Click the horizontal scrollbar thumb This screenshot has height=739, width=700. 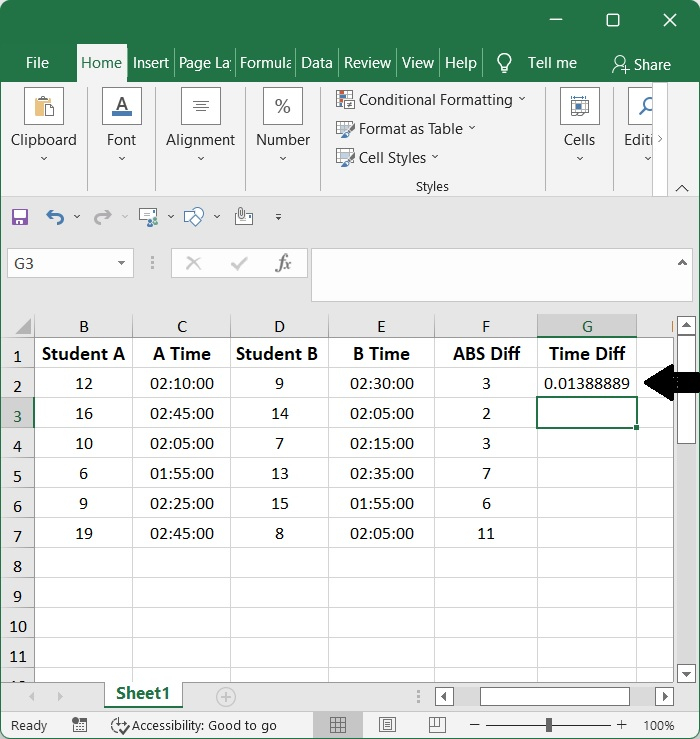tap(555, 697)
